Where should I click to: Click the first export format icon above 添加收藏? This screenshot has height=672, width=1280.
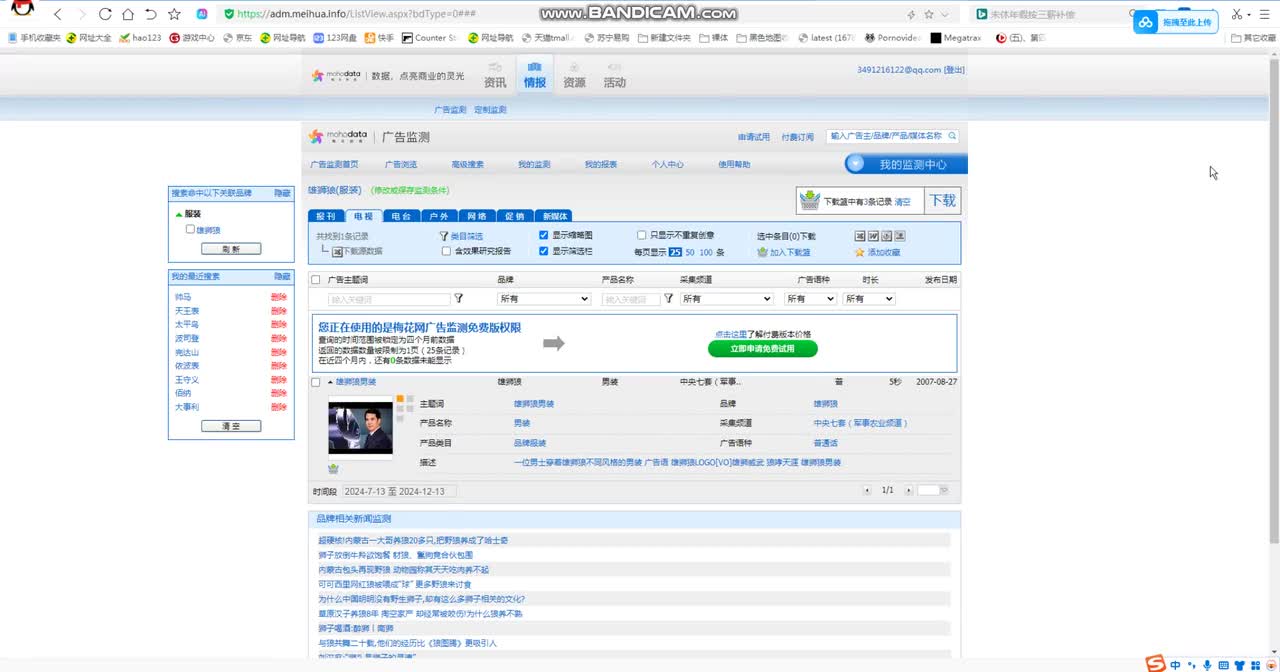tap(860, 236)
